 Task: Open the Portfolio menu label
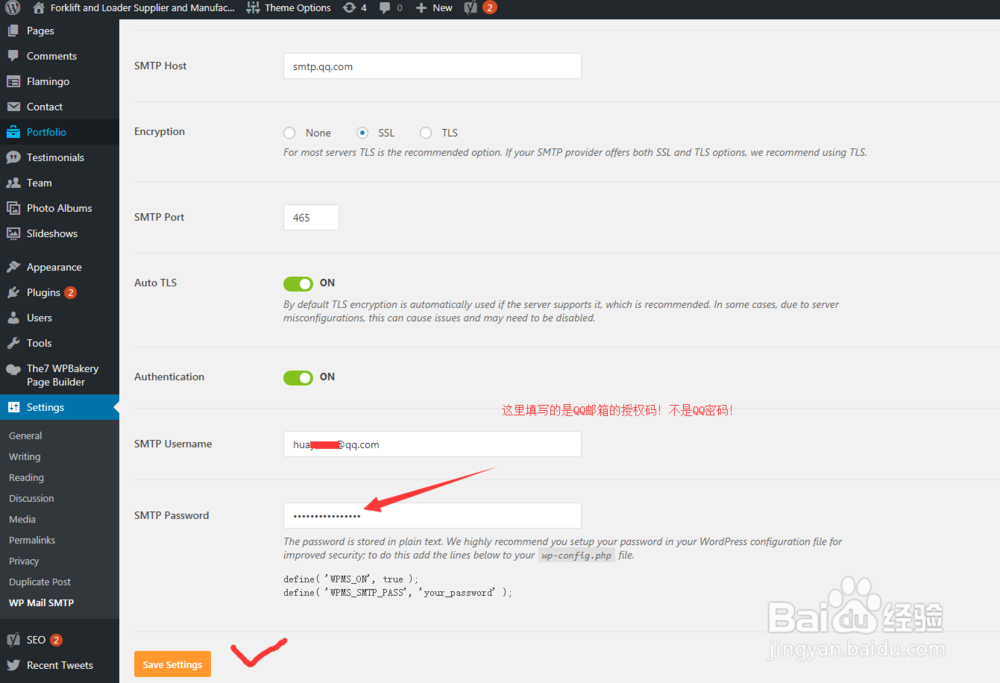(46, 132)
